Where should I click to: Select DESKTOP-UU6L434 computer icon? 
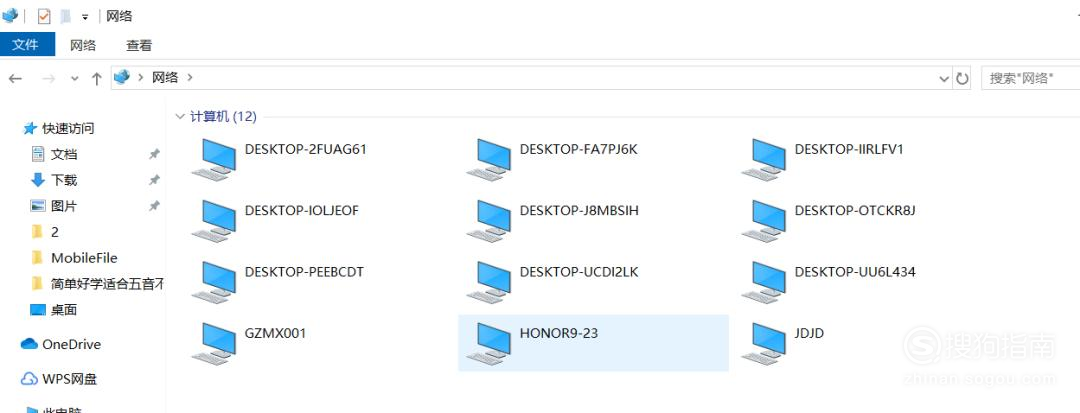pyautogui.click(x=764, y=282)
